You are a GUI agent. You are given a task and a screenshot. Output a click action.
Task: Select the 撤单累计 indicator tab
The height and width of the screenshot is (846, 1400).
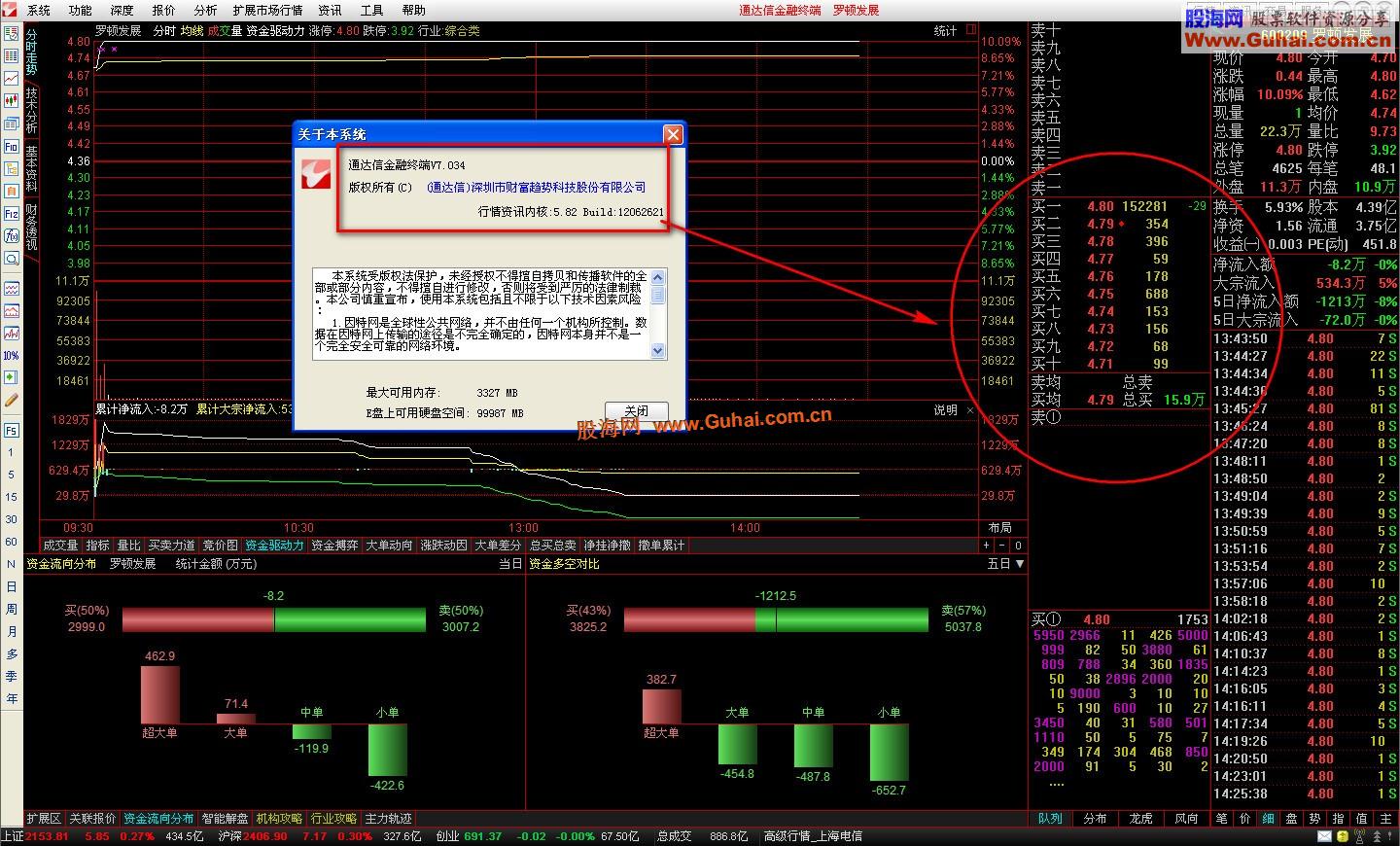click(661, 546)
